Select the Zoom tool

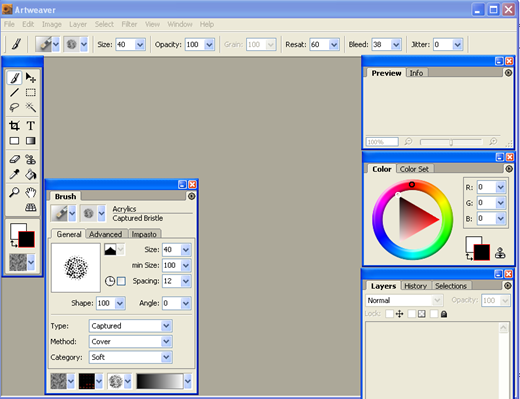coord(14,192)
